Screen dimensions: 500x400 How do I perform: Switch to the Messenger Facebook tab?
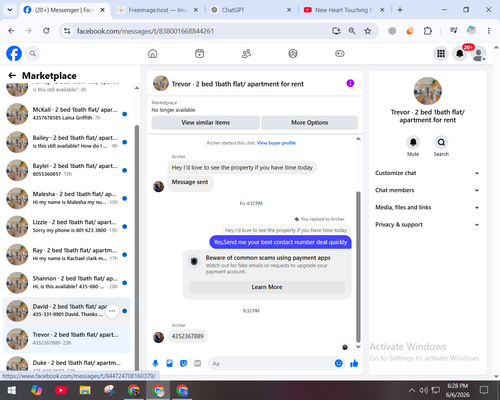64,10
